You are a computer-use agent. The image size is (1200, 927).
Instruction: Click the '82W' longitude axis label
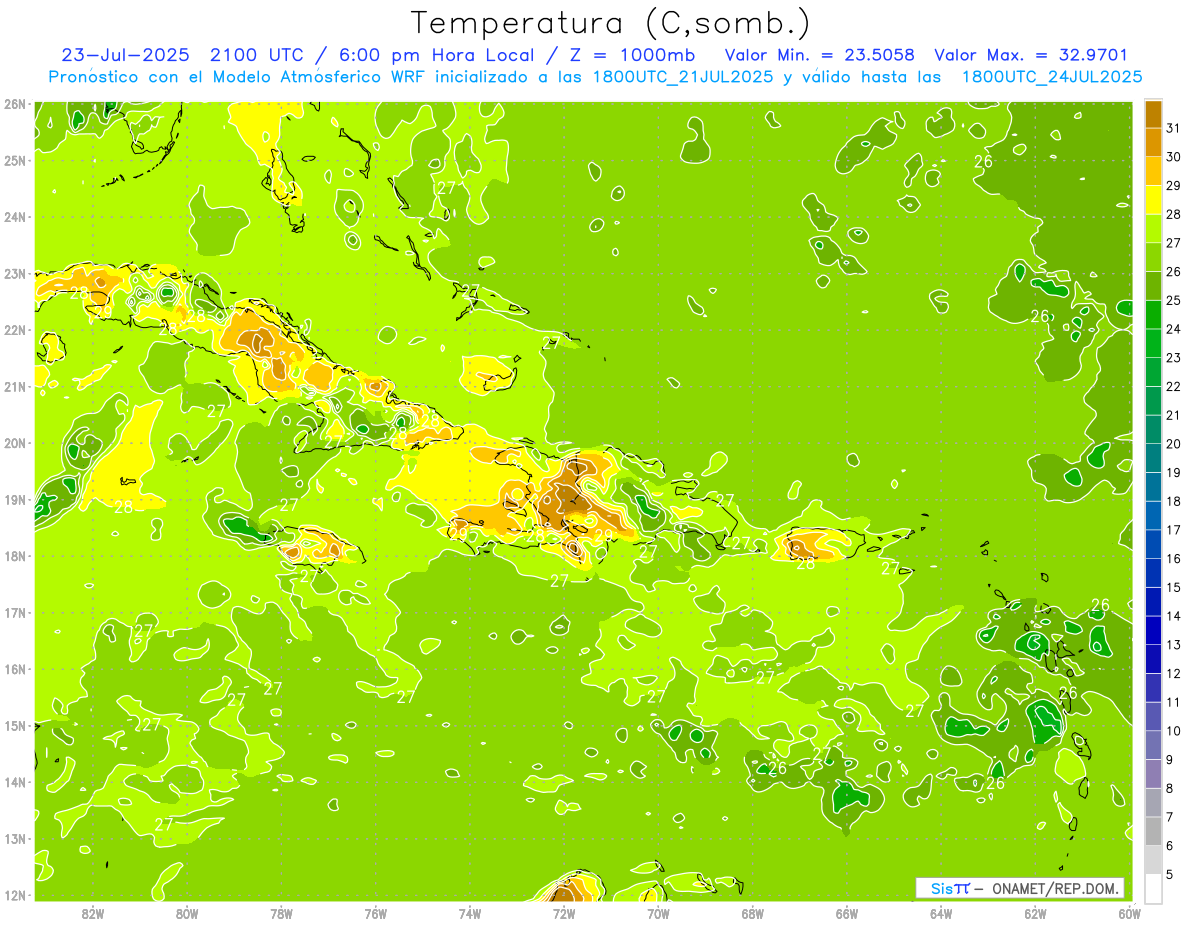click(93, 913)
